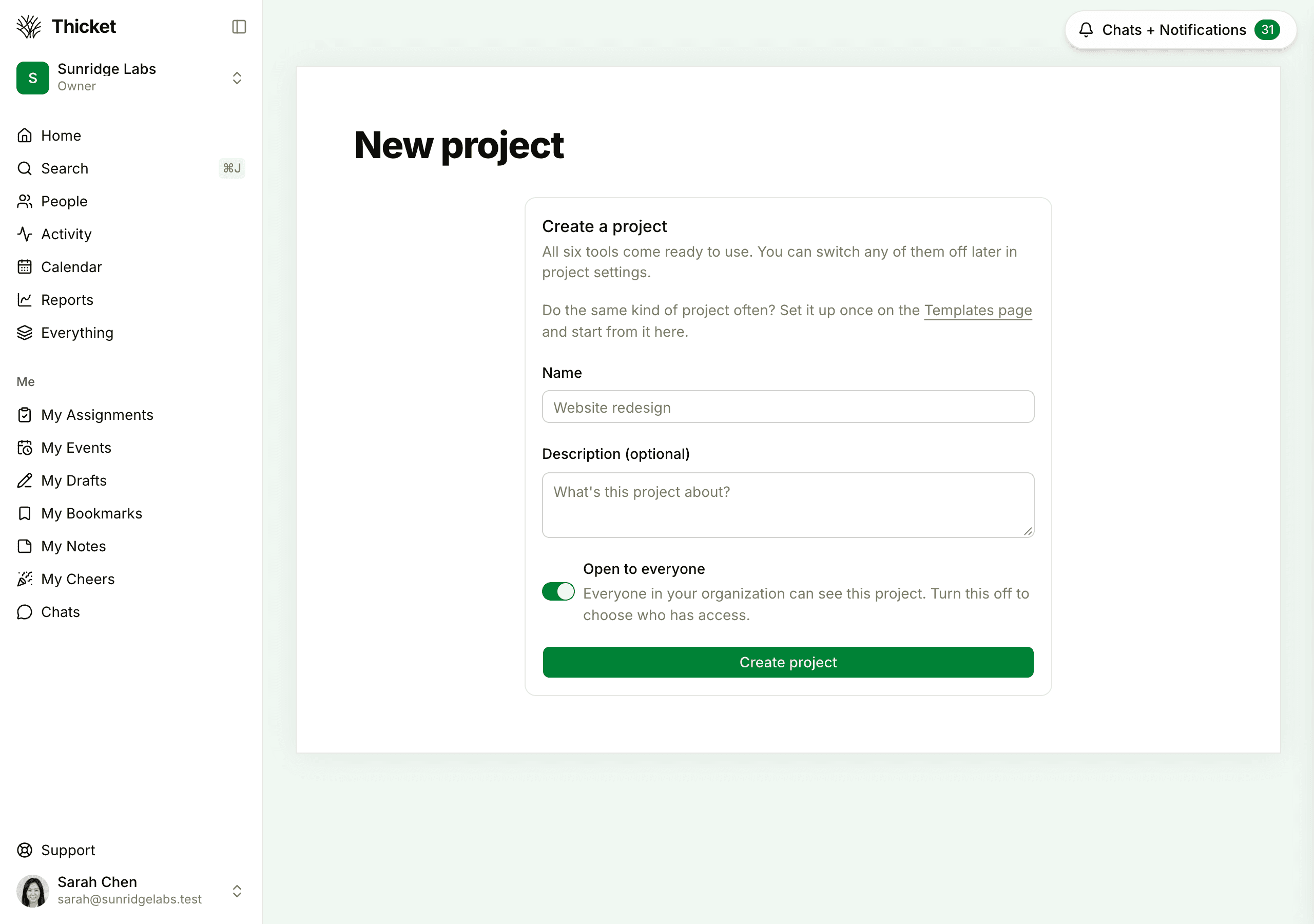
Task: Click the Search magnifier icon
Action: pyautogui.click(x=25, y=168)
